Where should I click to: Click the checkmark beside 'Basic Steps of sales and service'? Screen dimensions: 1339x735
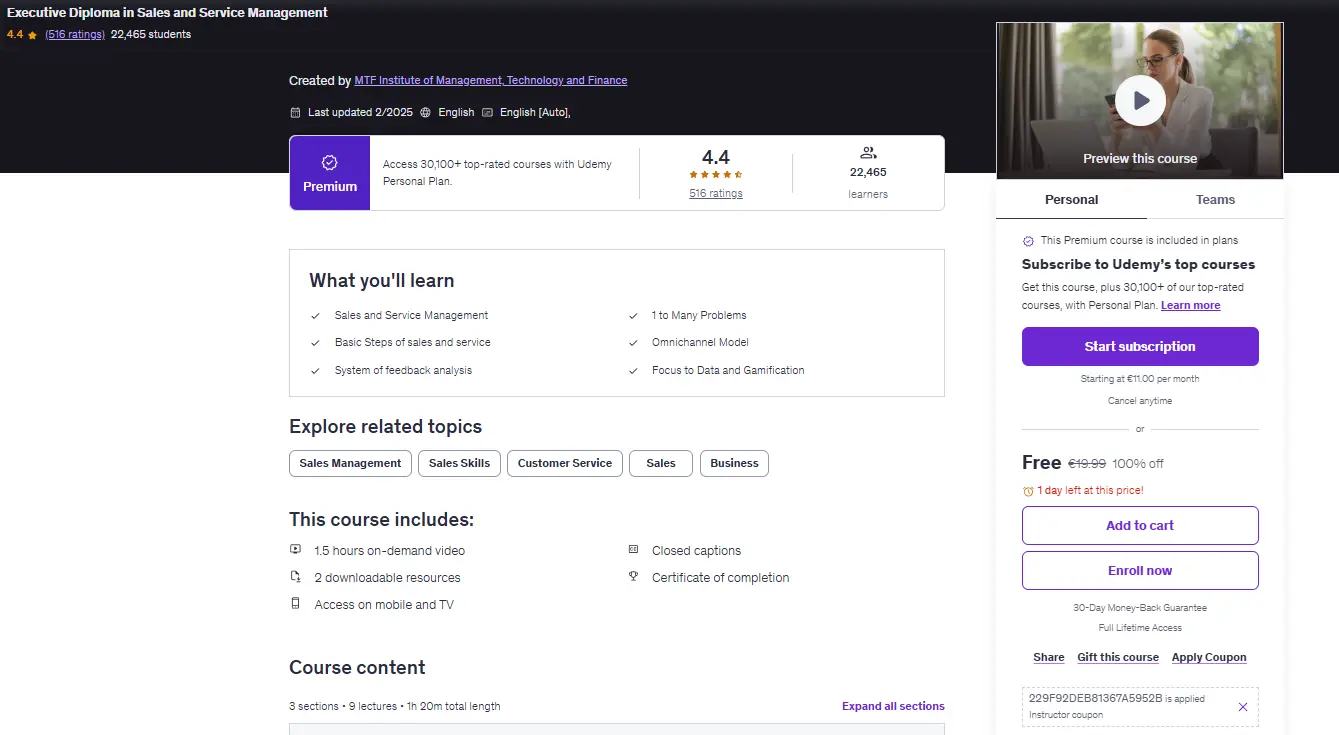coord(316,343)
